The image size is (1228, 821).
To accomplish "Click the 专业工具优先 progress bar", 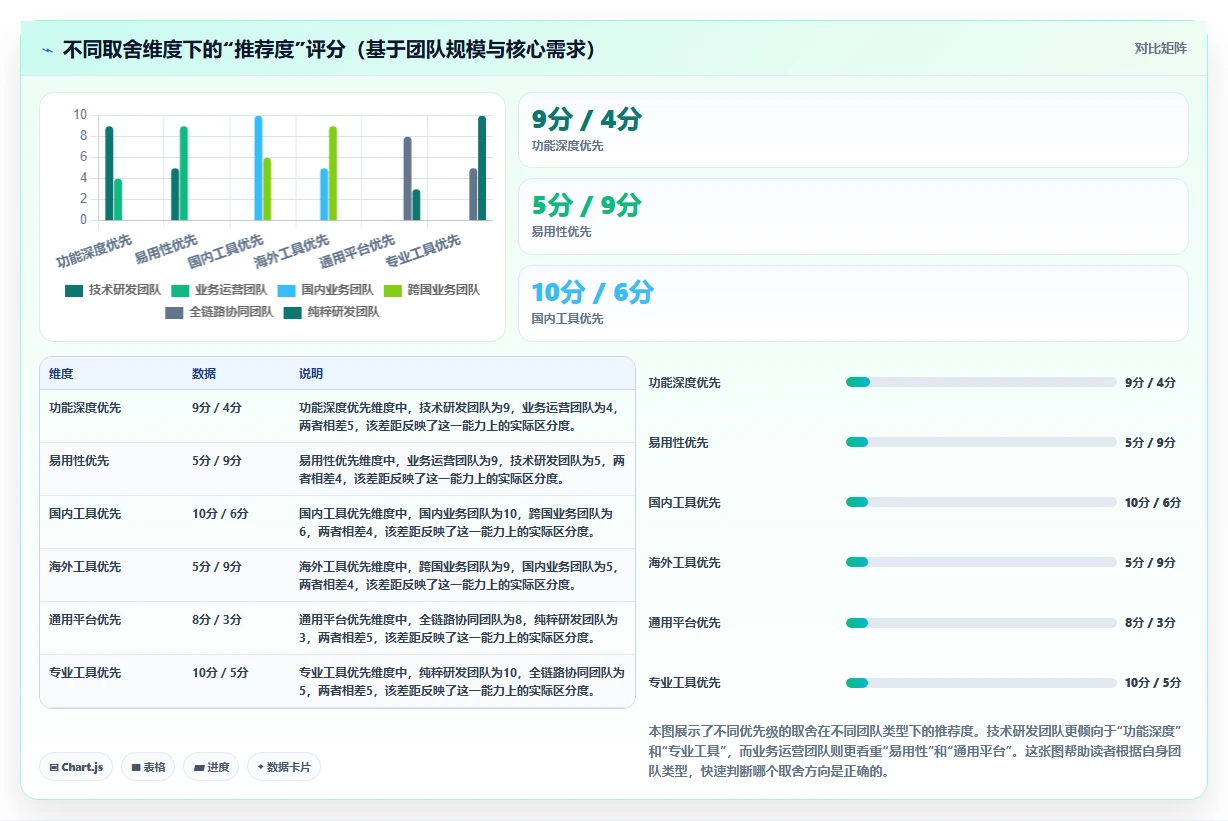I will point(981,683).
